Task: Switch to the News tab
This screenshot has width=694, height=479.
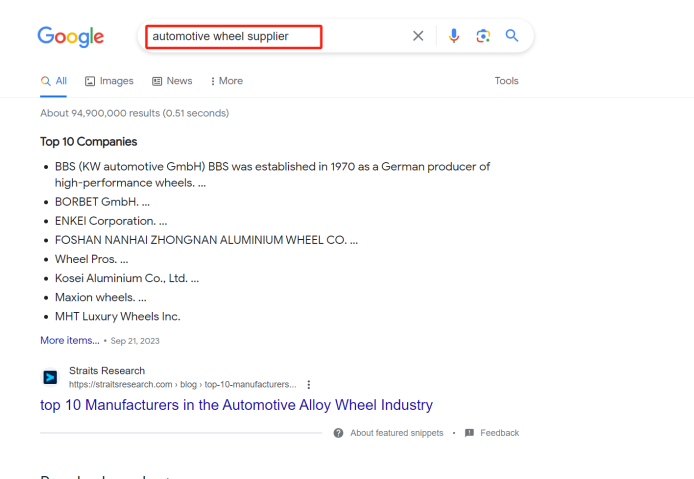Action: point(172,81)
